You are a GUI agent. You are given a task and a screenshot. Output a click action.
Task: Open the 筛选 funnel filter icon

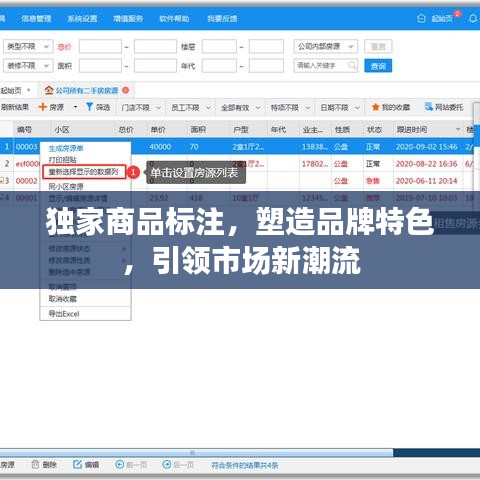pyautogui.click(x=89, y=107)
